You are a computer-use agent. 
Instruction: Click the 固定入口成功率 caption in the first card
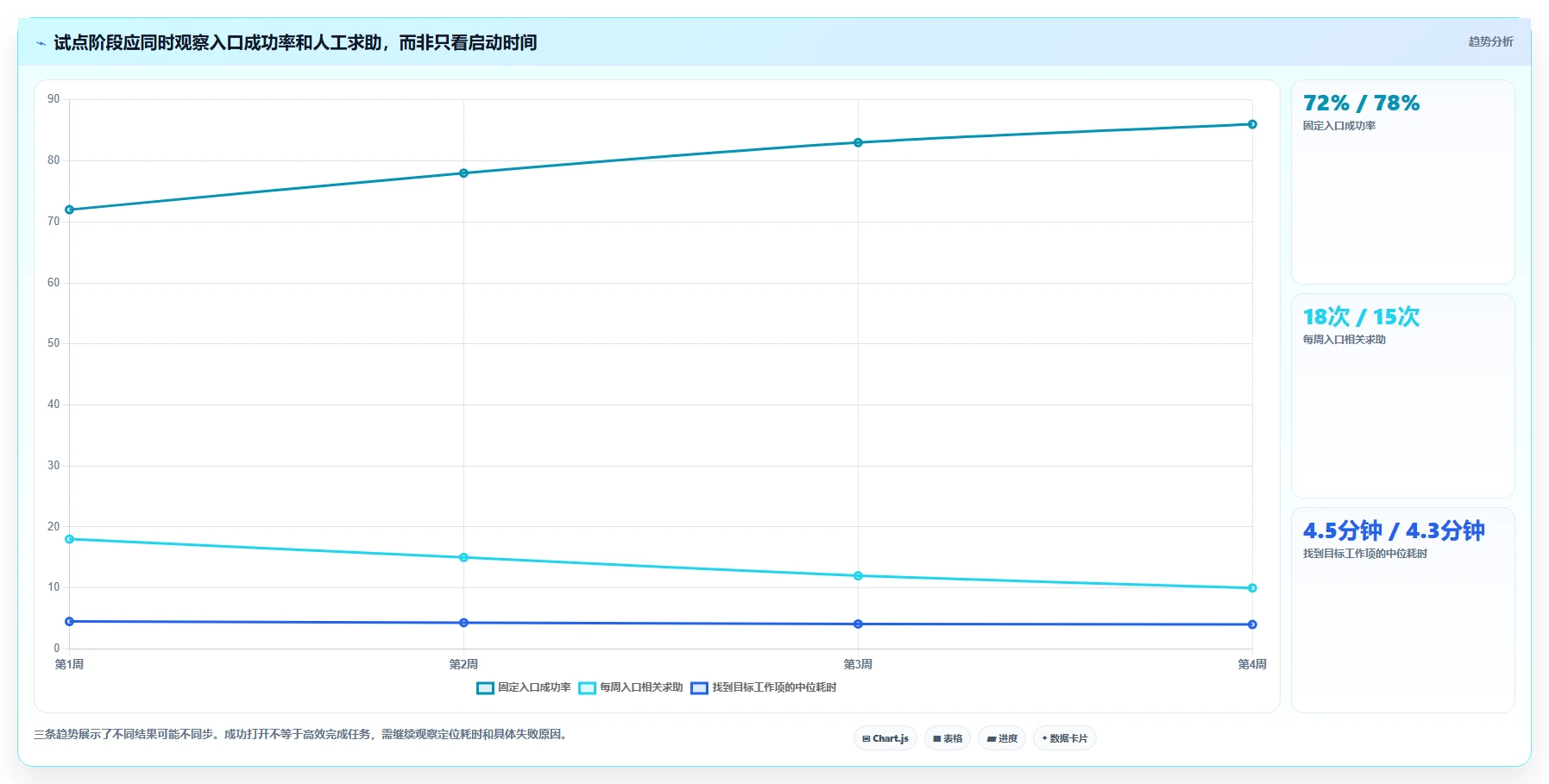1339,126
